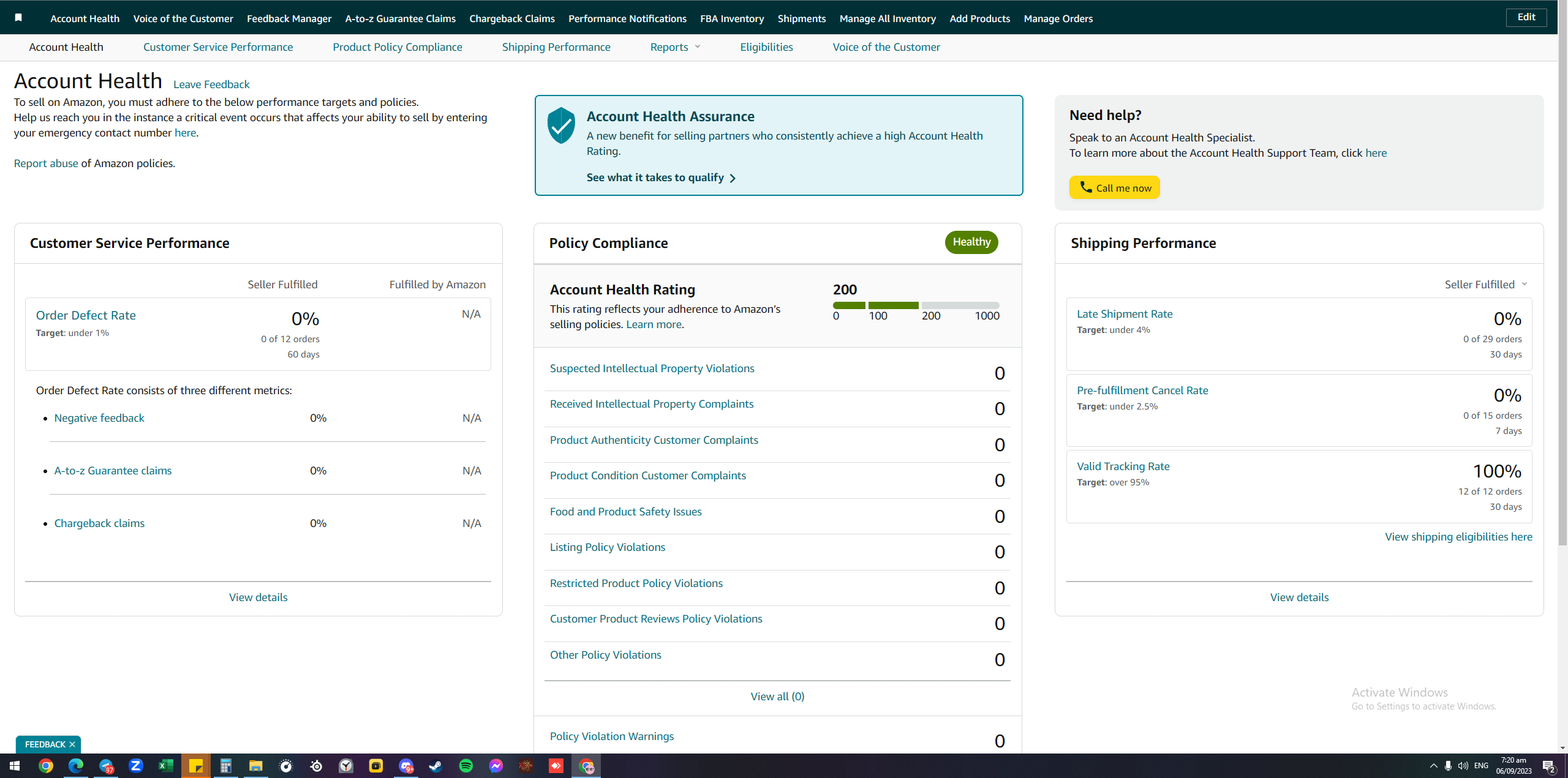
Task: Open Microsoft Edge in the taskbar
Action: pos(75,766)
